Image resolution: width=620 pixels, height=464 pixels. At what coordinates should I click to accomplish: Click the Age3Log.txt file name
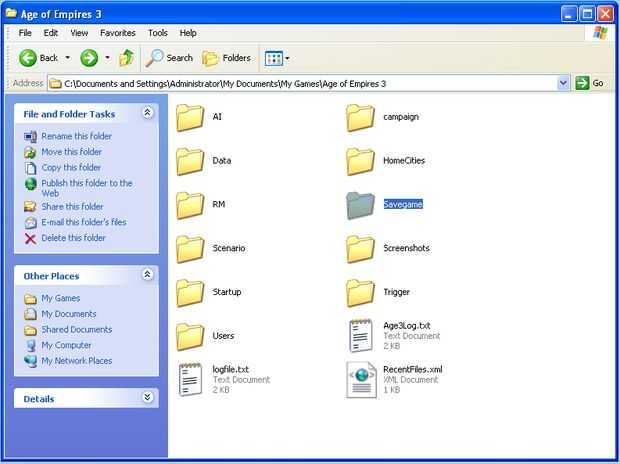click(x=406, y=326)
